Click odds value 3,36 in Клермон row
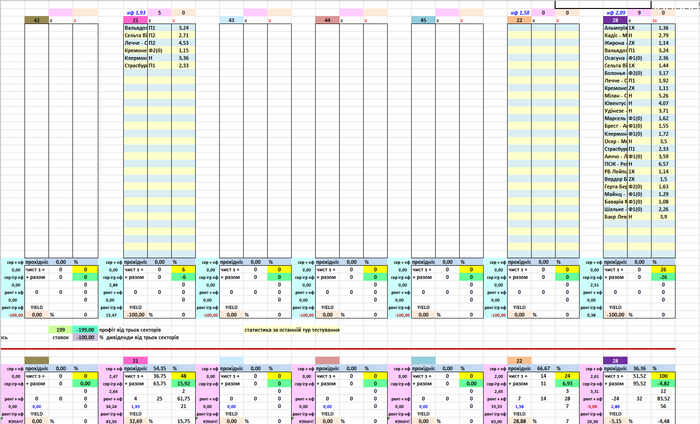This screenshot has width=700, height=424. [x=183, y=58]
